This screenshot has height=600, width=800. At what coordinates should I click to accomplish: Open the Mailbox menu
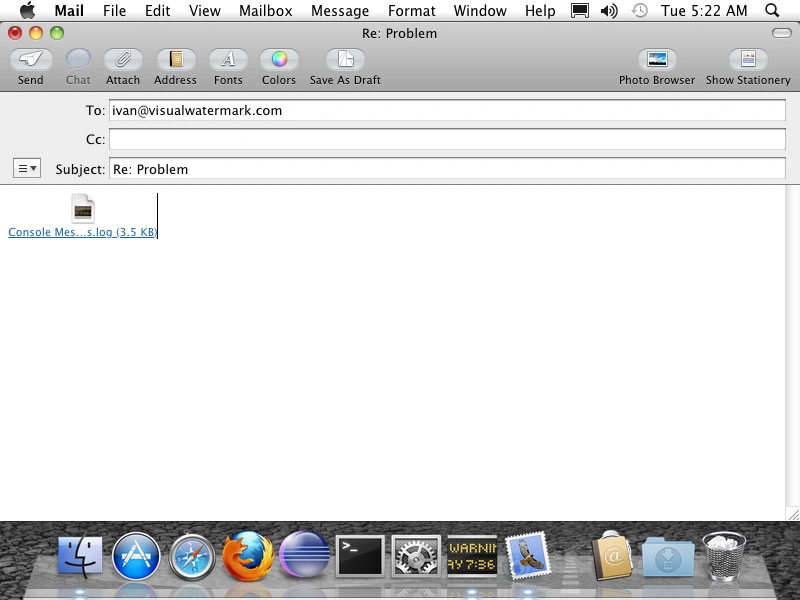coord(264,11)
